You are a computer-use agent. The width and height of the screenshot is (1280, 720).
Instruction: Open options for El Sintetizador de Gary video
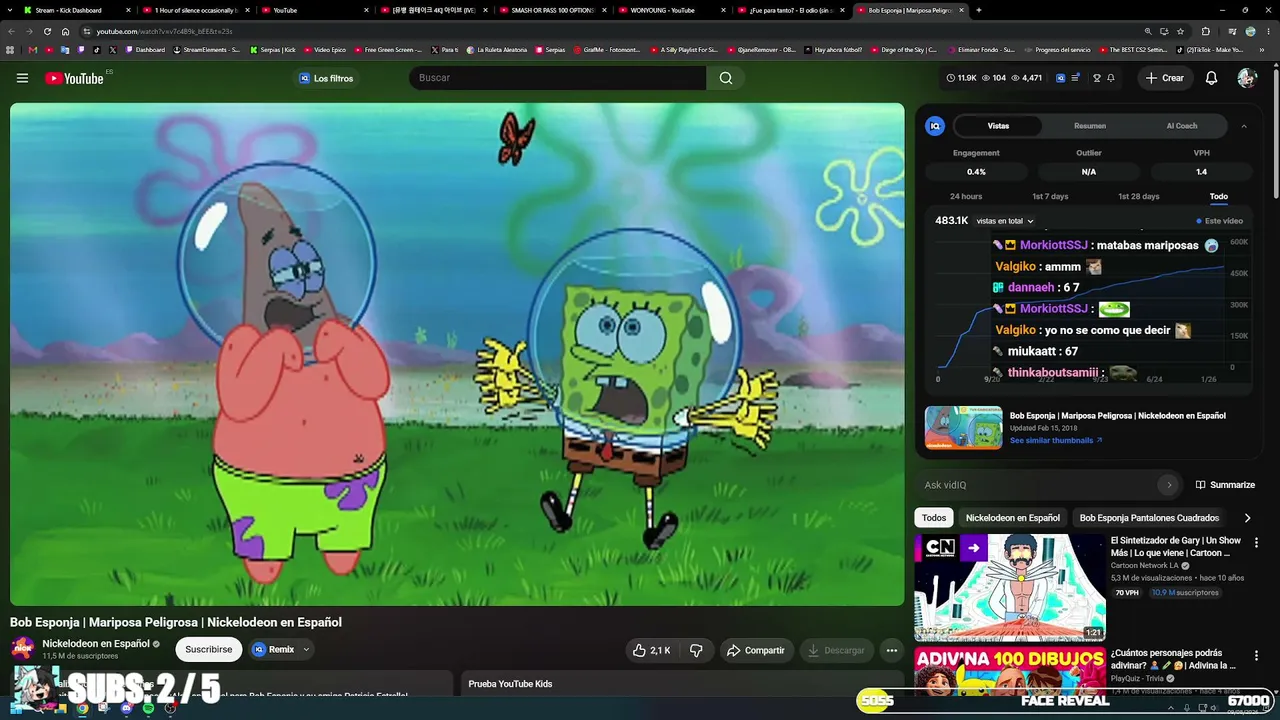[x=1256, y=543]
